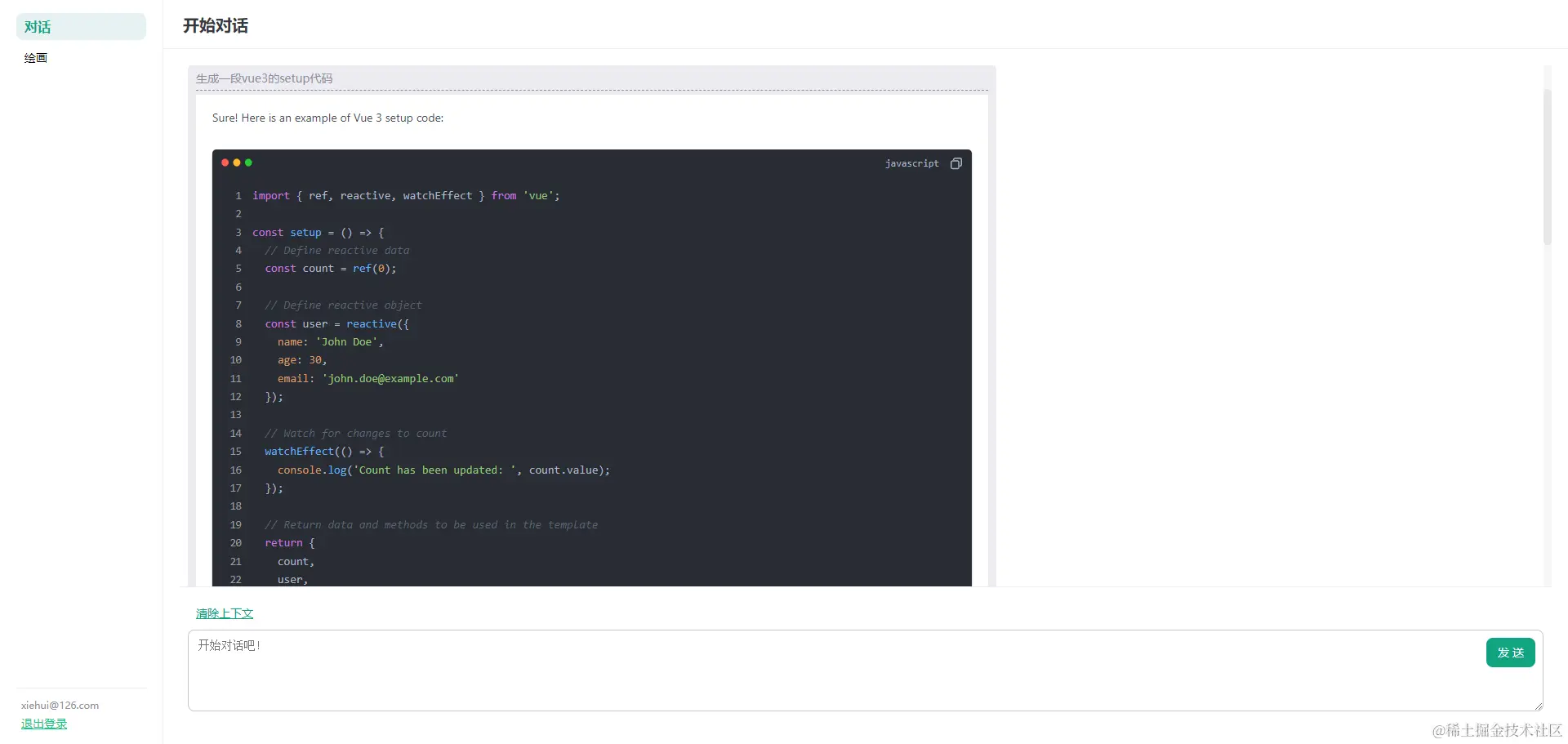The height and width of the screenshot is (744, 1568).
Task: Click code line 'const count = ref(0);'
Action: pos(331,269)
